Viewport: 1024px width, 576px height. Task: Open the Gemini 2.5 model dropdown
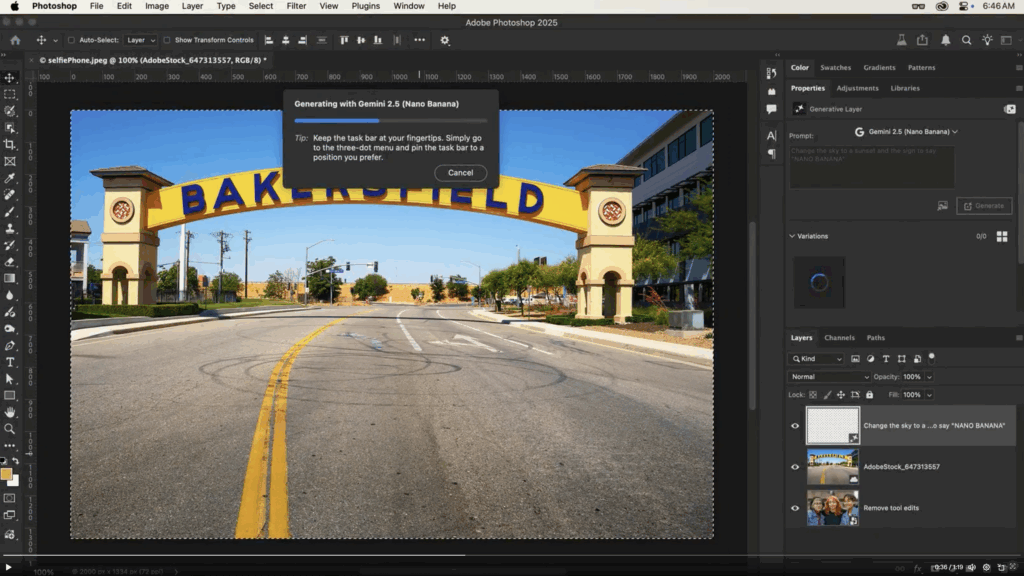906,131
